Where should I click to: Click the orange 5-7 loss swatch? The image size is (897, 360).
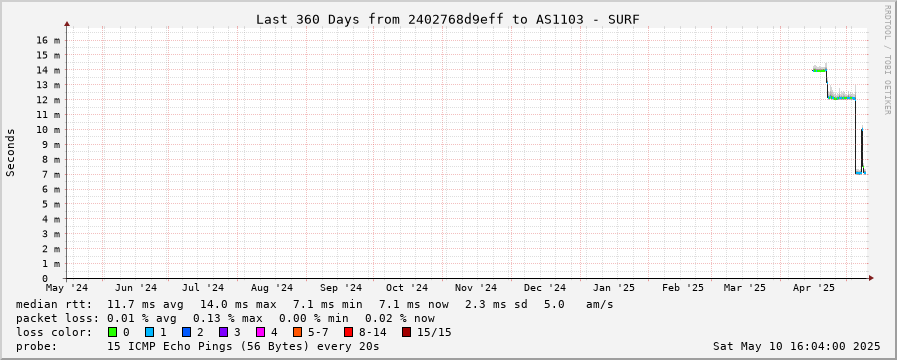click(x=297, y=332)
